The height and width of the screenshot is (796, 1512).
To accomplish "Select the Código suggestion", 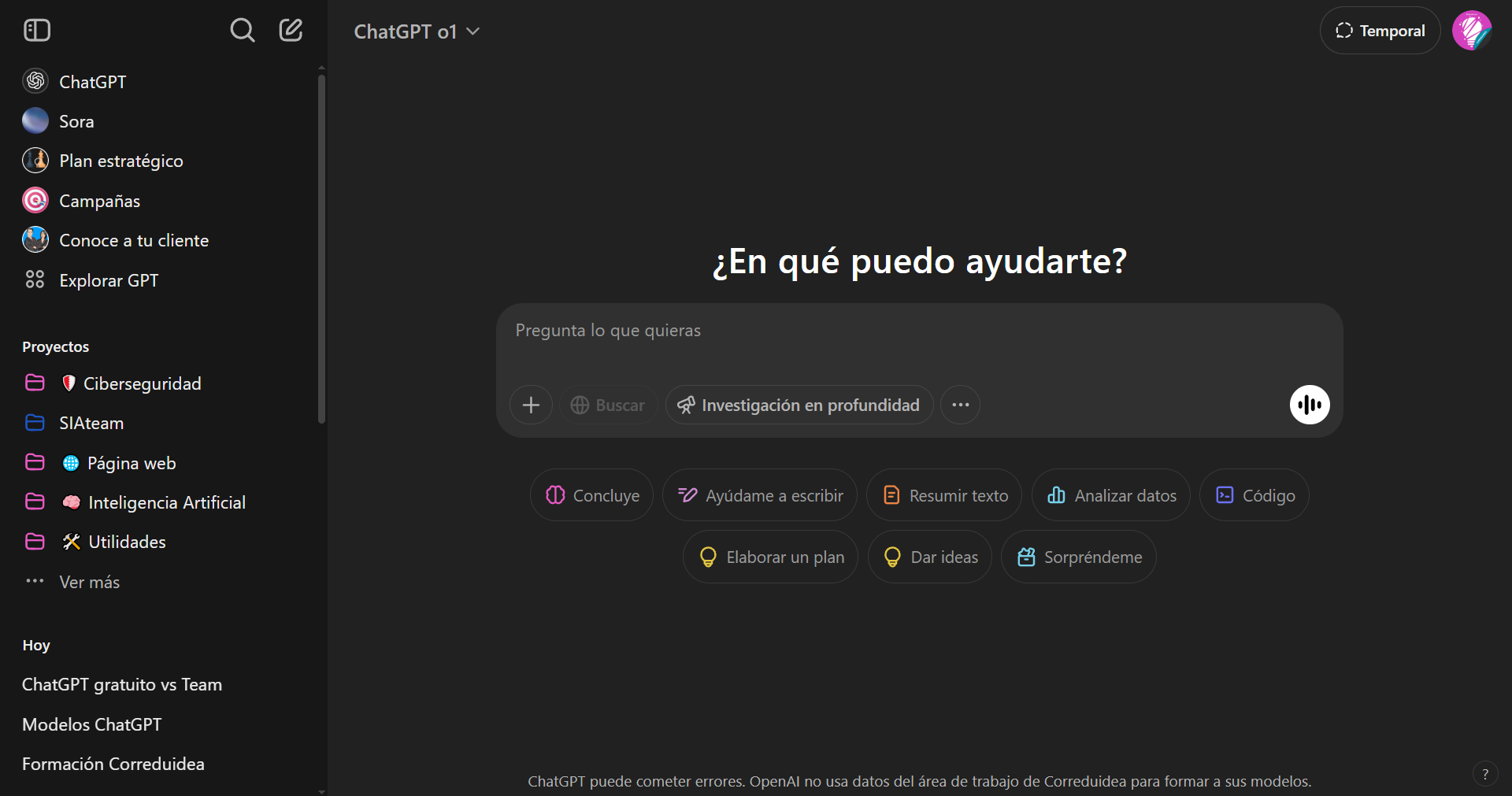I will [1254, 495].
